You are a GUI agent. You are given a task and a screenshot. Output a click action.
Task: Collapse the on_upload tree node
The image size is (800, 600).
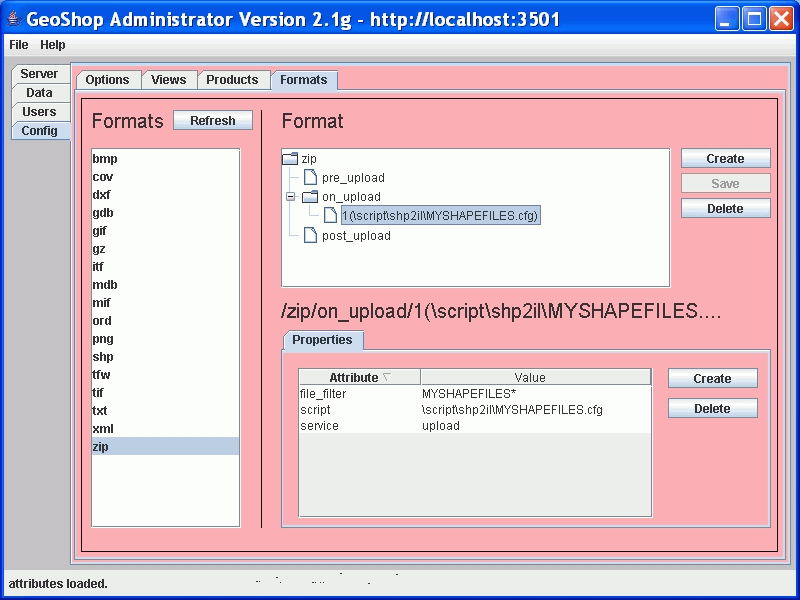(290, 196)
